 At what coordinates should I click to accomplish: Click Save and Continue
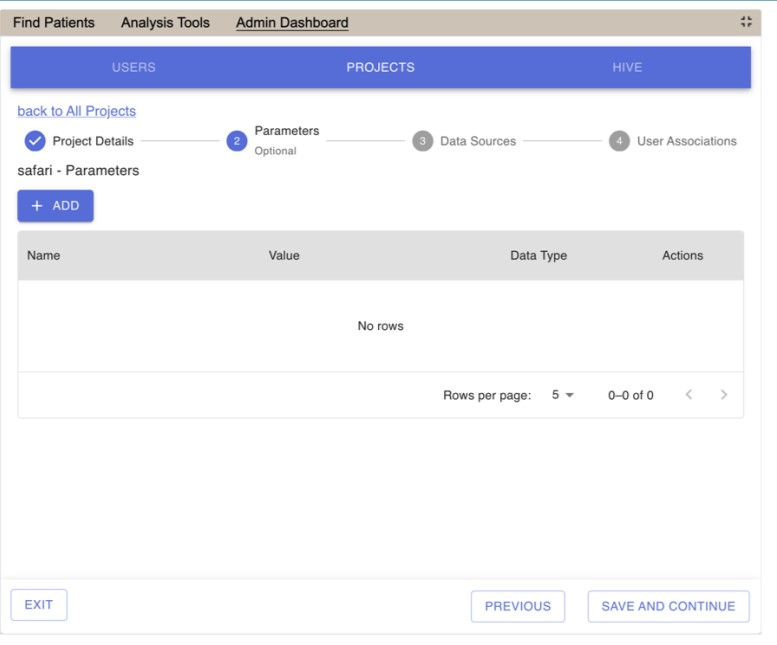(668, 606)
